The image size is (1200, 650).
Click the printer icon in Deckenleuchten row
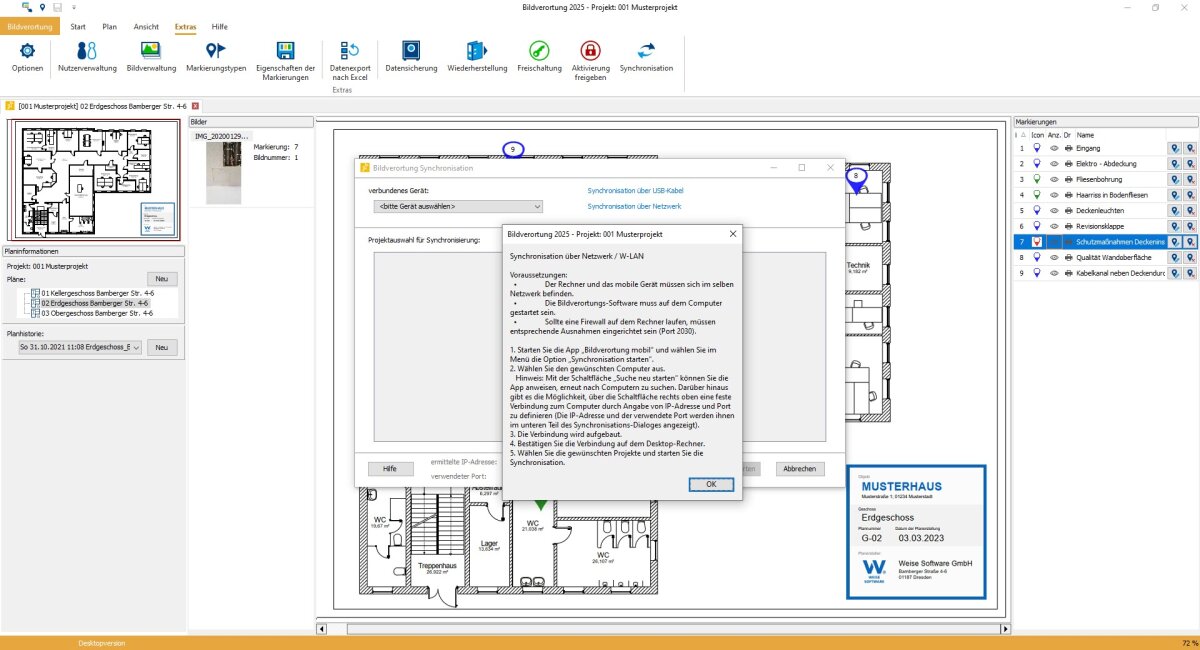click(x=1068, y=210)
